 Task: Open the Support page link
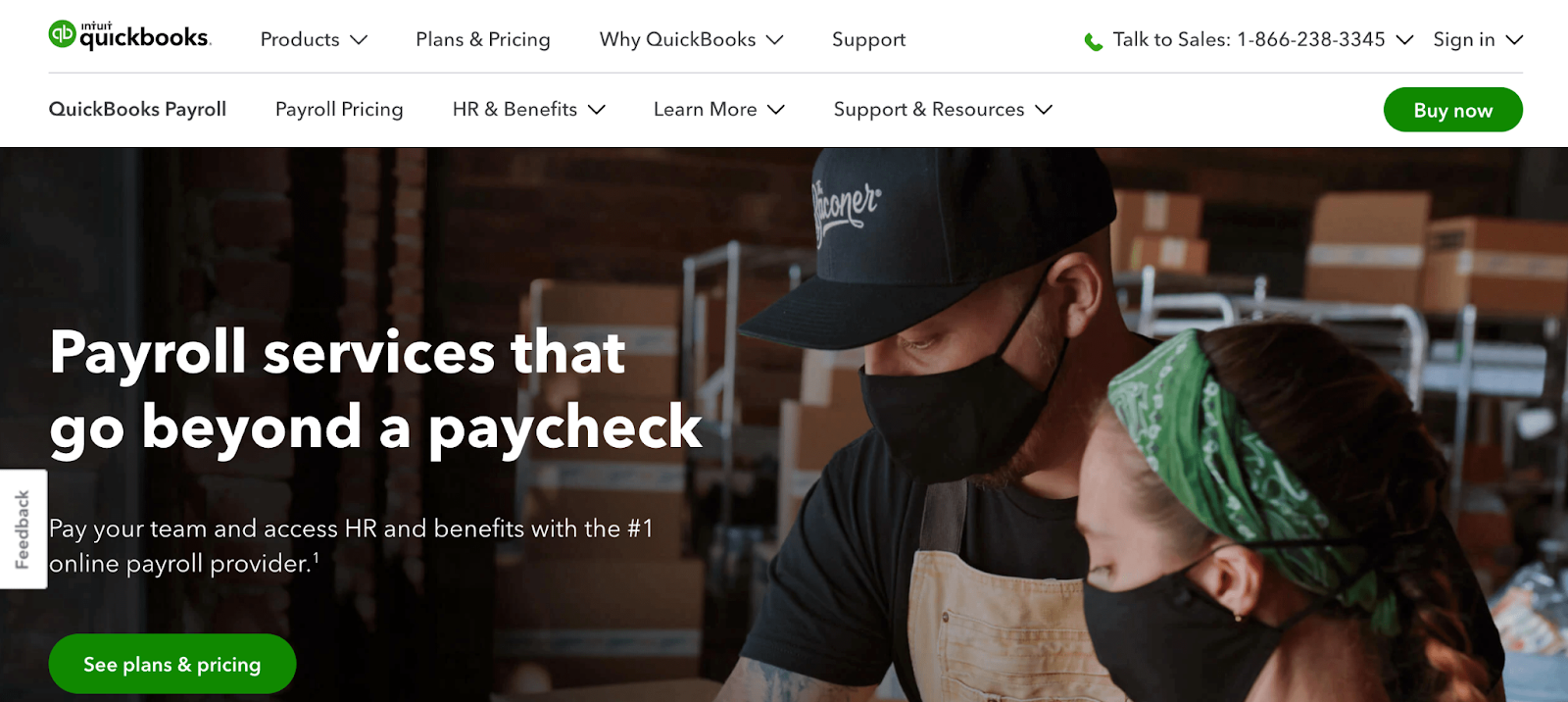868,39
